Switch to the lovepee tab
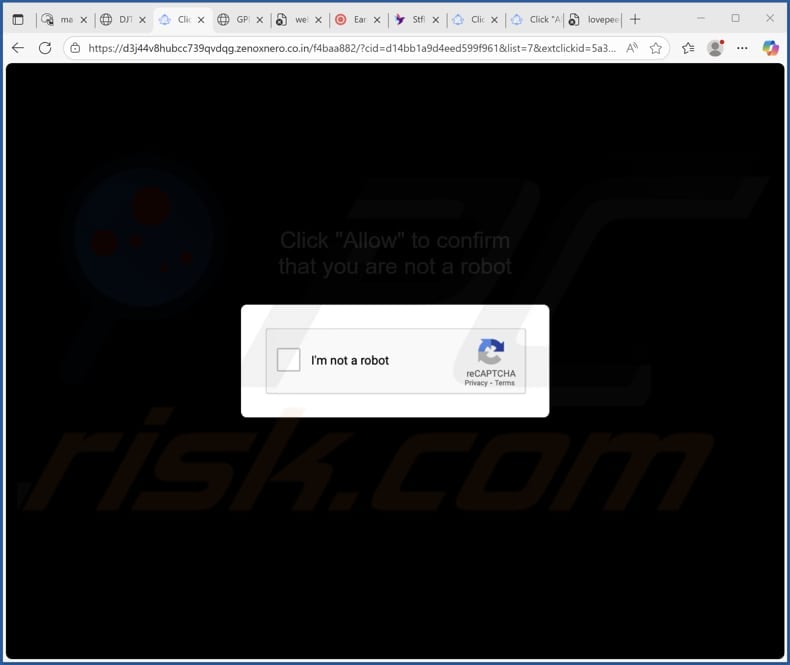Screen dimensions: 790x665 [x=595, y=20]
